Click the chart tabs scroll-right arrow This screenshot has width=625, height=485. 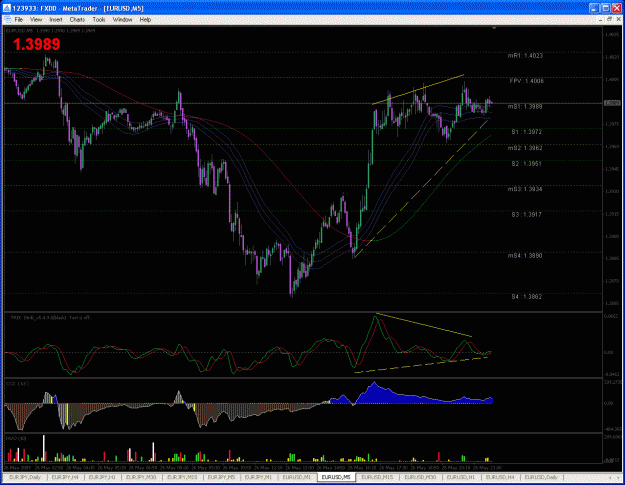point(618,477)
